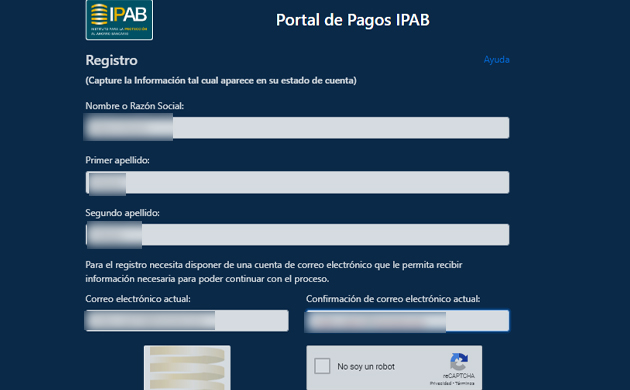This screenshot has height=390, width=630.
Task: Click the IPAB logo
Action: tap(119, 20)
